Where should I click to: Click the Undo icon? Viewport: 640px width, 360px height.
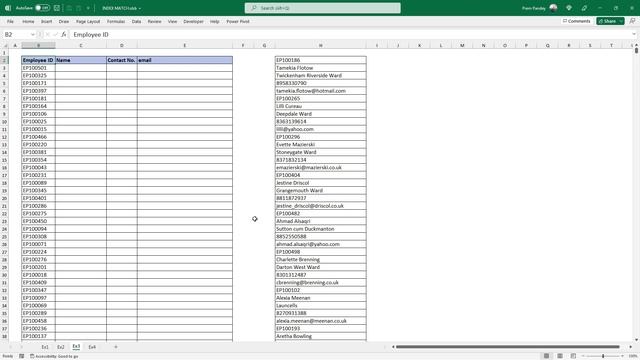pos(69,8)
